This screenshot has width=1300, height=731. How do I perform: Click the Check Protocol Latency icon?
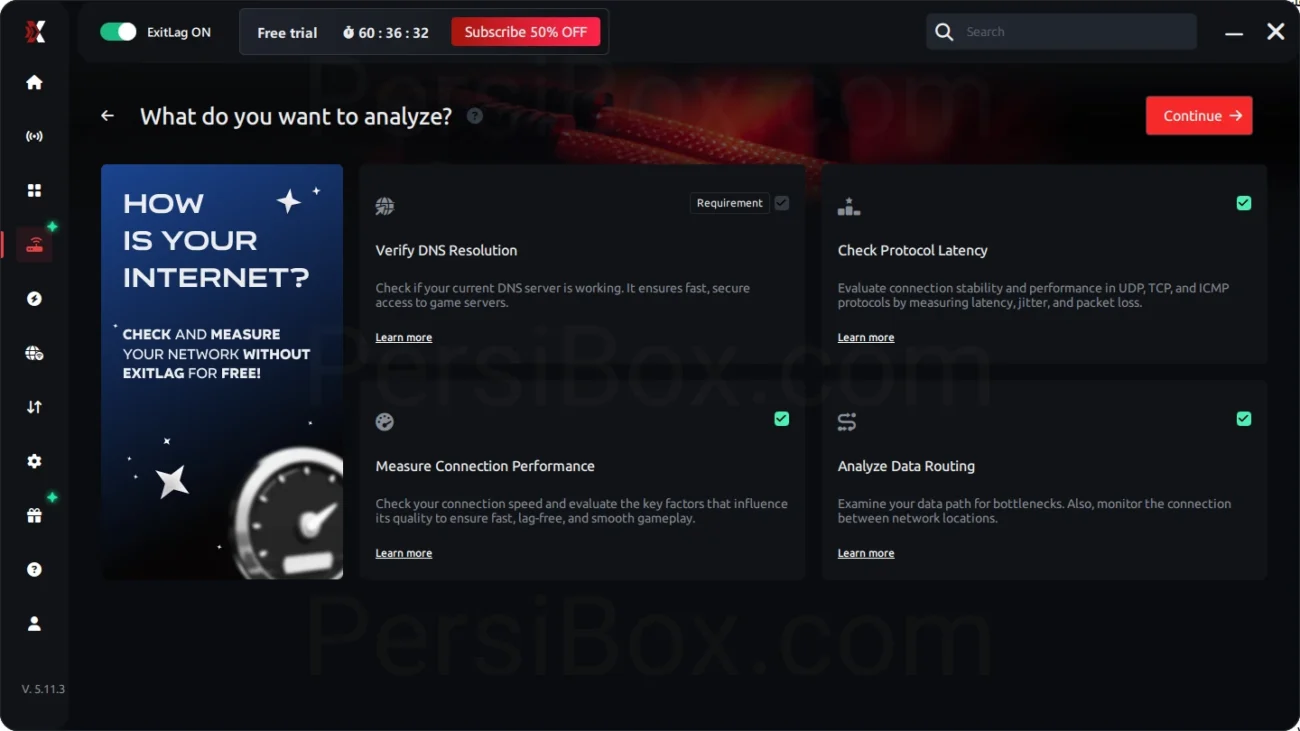(849, 206)
